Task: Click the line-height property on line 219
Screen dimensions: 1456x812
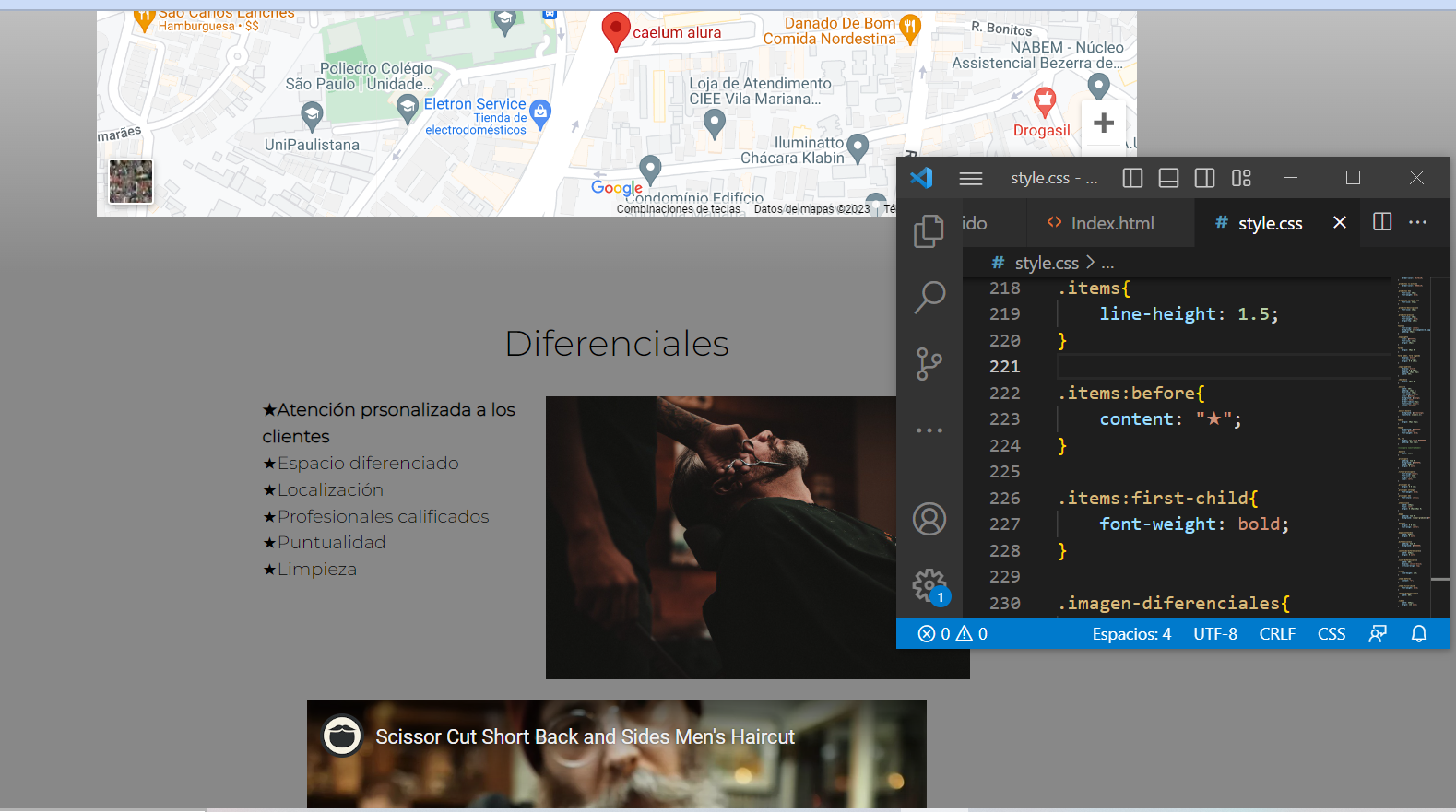Action: [1157, 313]
